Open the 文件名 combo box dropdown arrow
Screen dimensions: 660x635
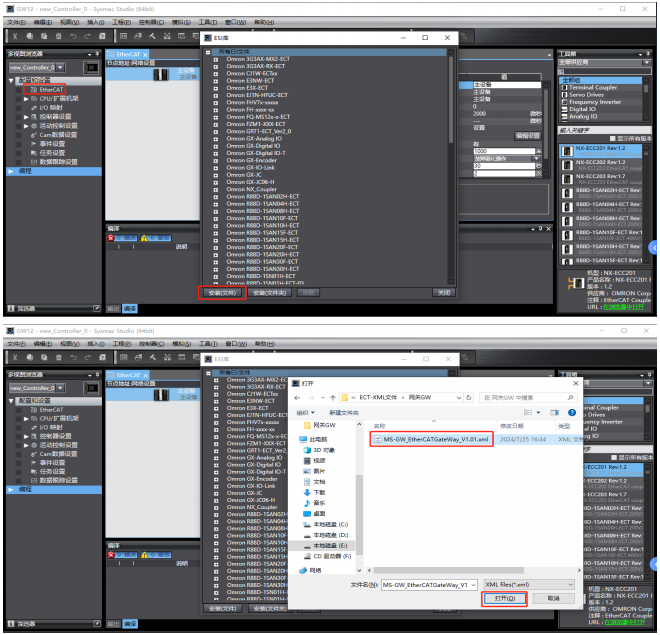[x=474, y=585]
